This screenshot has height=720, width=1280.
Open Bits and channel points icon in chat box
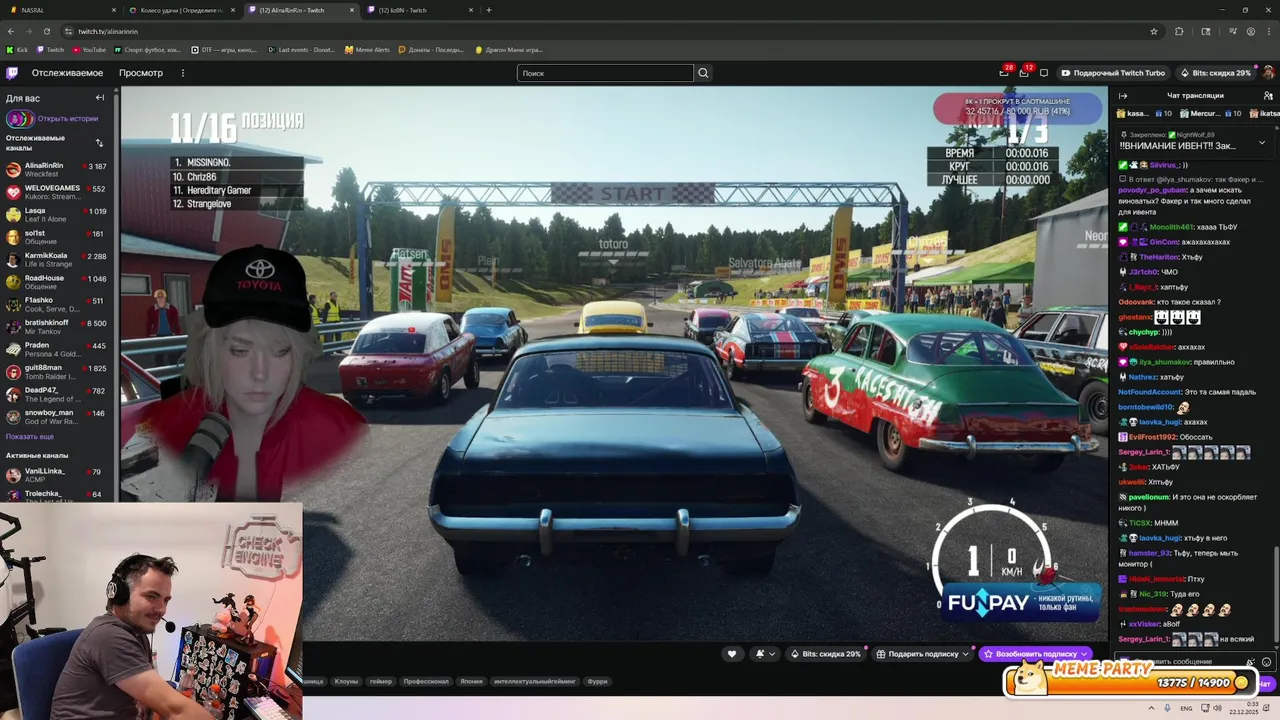(1250, 662)
